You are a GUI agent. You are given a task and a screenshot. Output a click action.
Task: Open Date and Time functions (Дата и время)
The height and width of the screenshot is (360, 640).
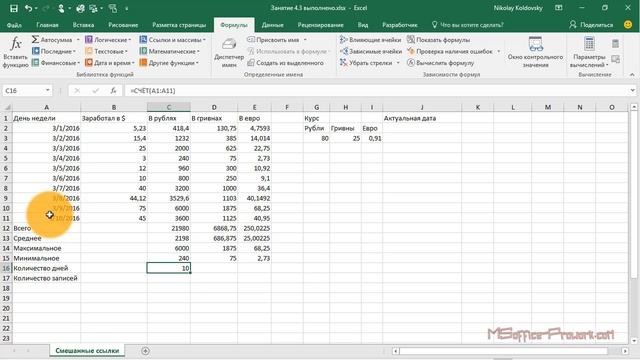pos(110,63)
